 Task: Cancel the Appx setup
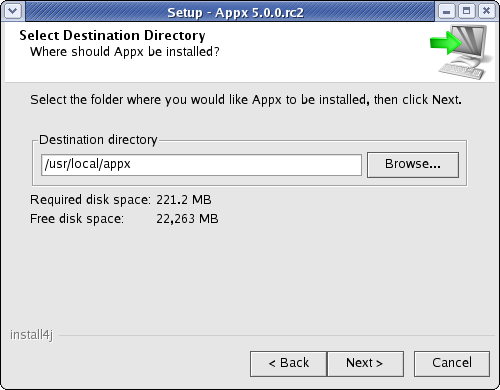point(452,363)
